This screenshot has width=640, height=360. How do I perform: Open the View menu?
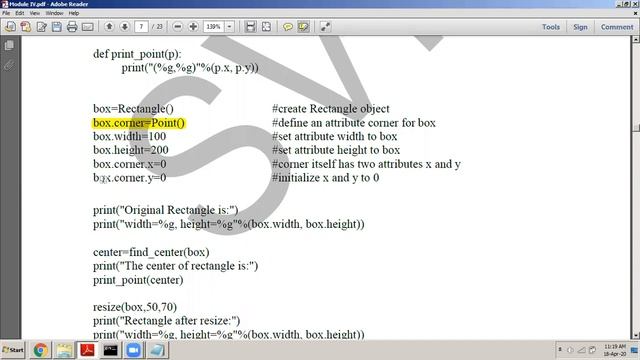(x=35, y=13)
